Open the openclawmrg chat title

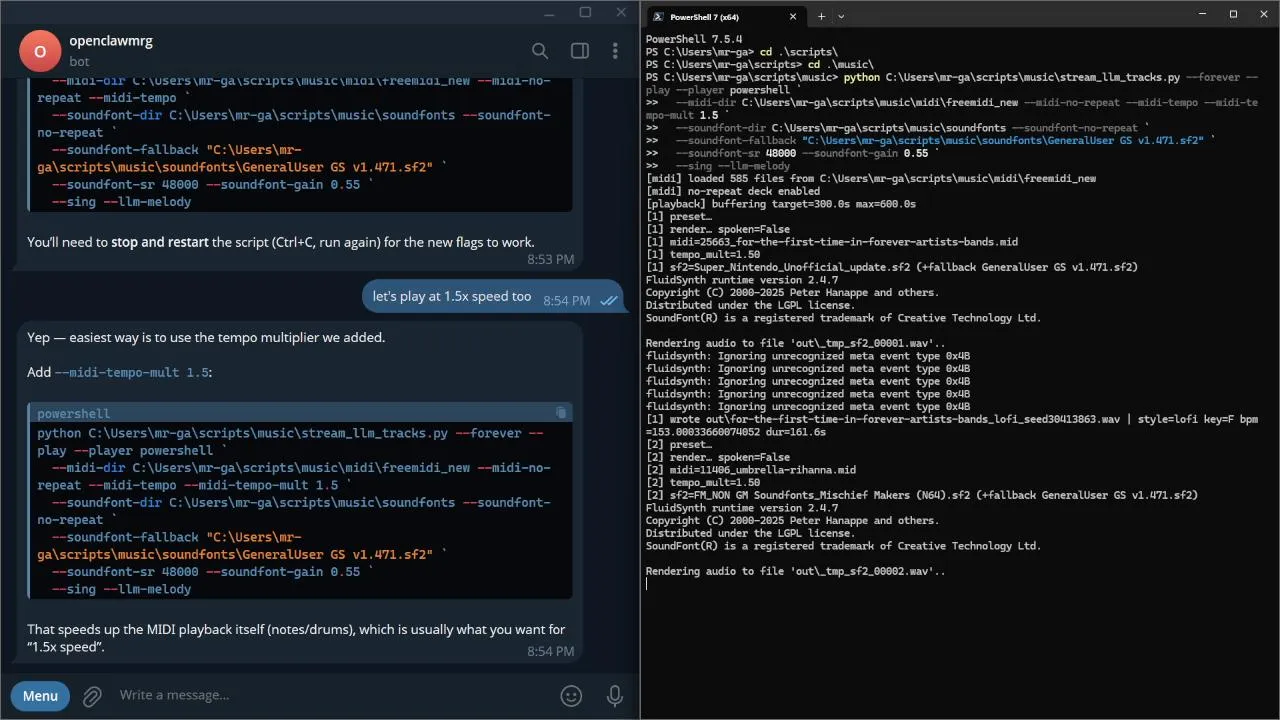(x=111, y=41)
